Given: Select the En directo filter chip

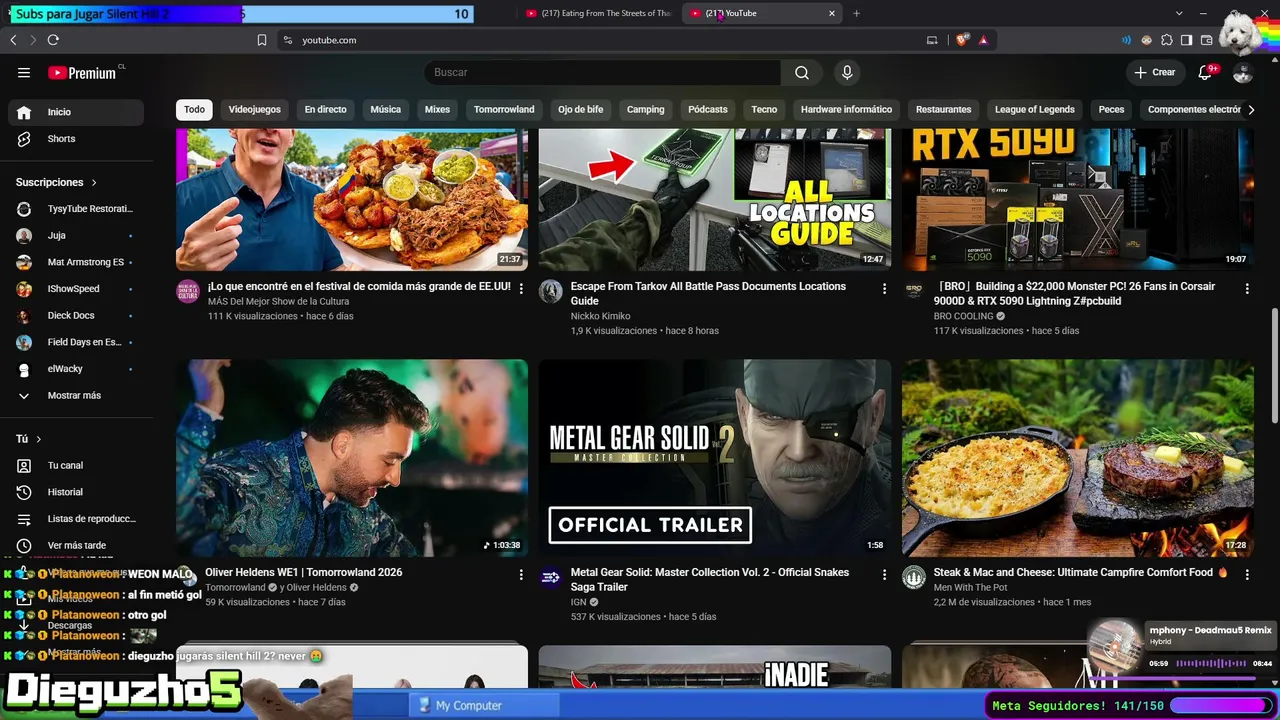Looking at the screenshot, I should pos(326,109).
